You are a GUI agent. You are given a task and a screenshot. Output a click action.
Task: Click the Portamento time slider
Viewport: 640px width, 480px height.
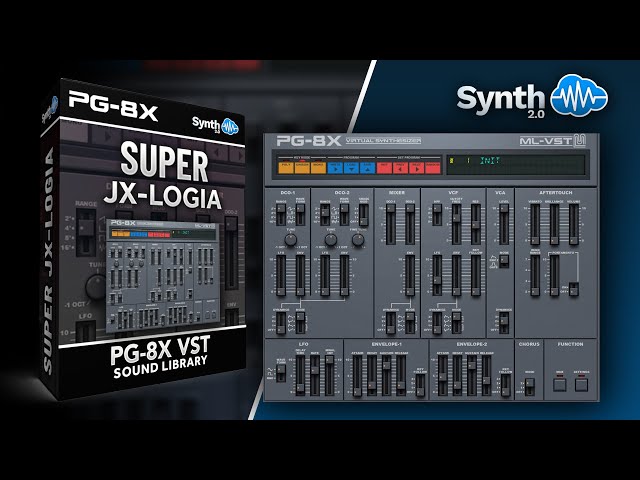coord(554,275)
